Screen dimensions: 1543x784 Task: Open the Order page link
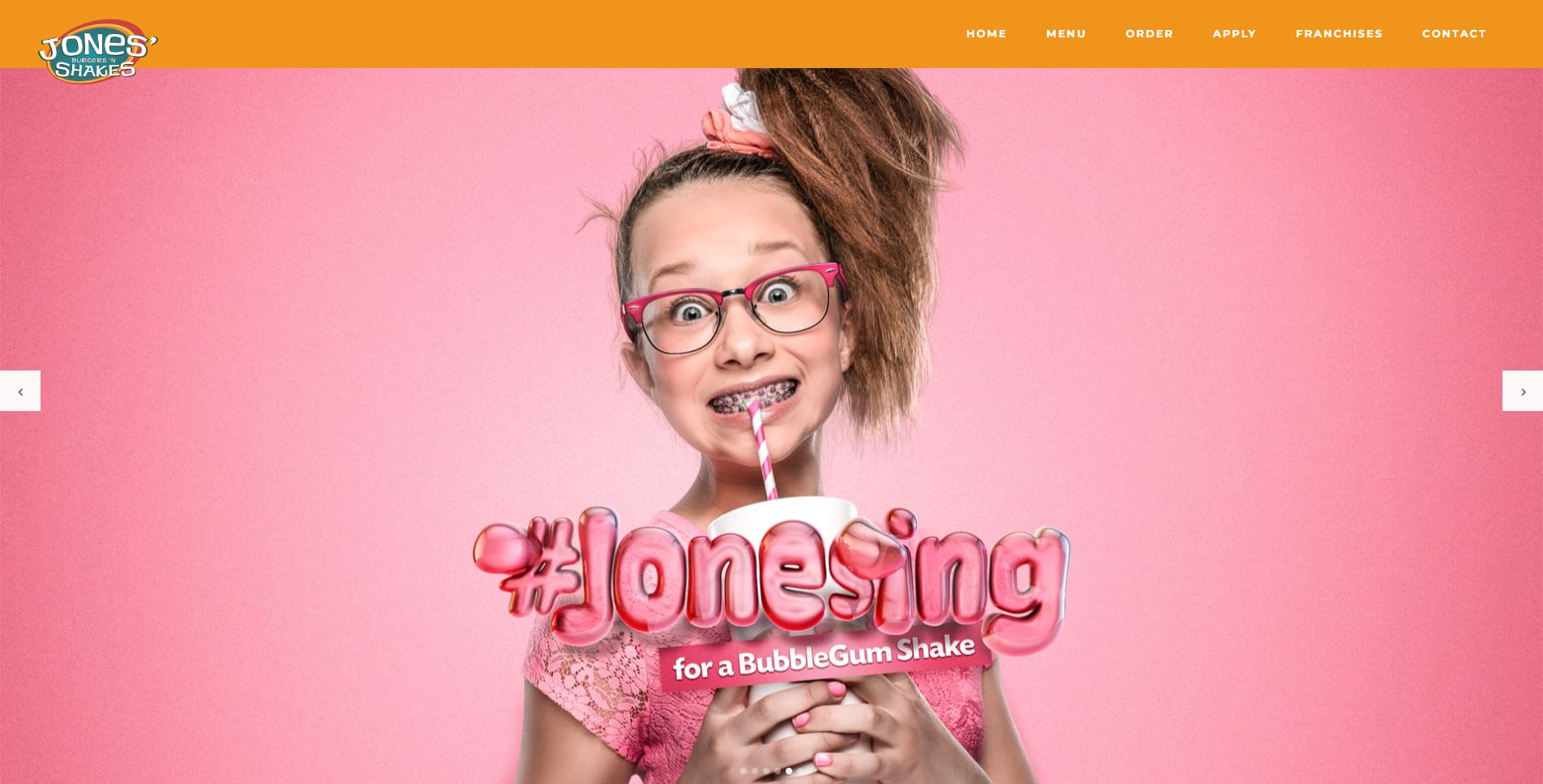click(x=1149, y=33)
